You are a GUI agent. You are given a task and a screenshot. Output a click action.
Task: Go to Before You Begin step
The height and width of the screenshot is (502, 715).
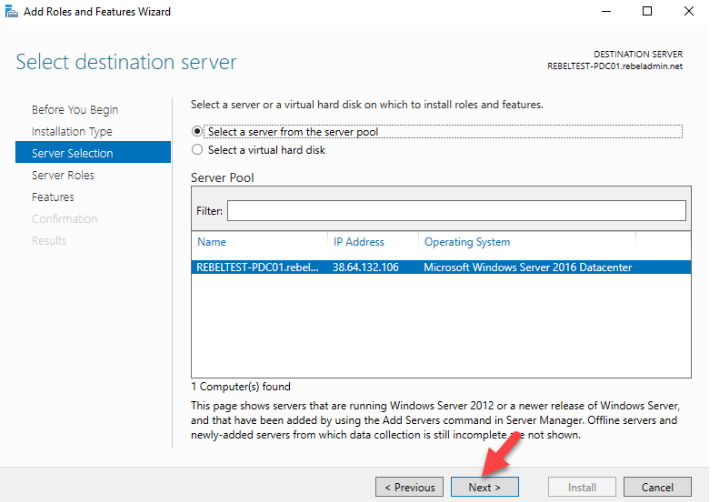(x=75, y=110)
